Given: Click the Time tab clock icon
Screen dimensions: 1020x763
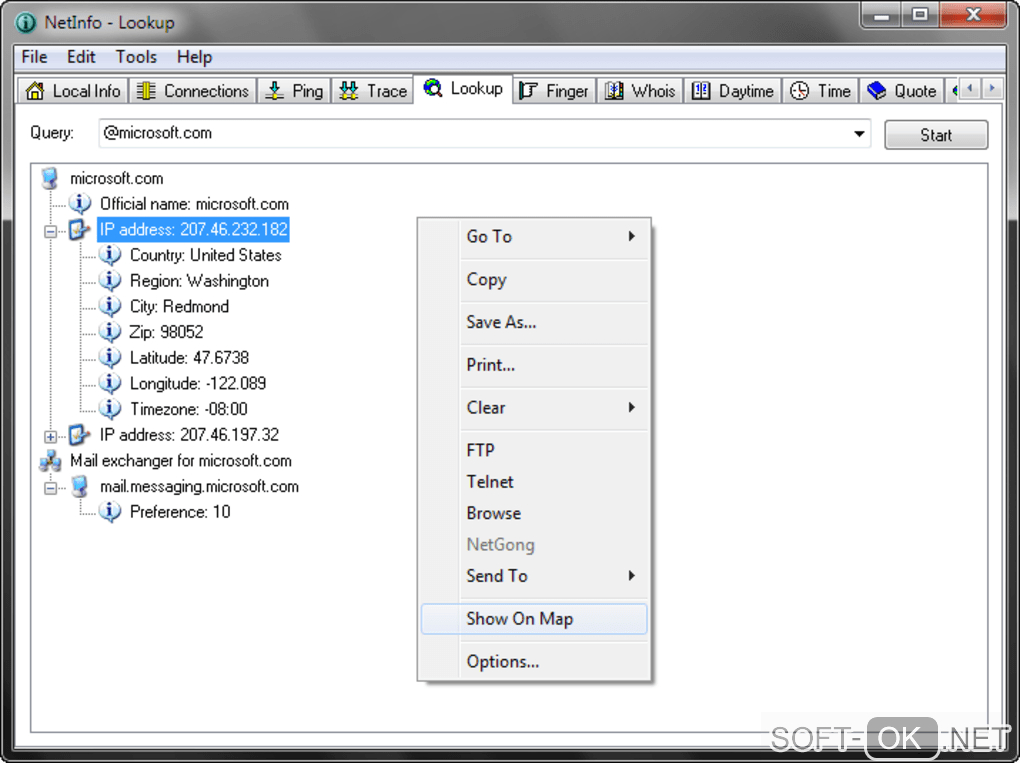Looking at the screenshot, I should (x=799, y=91).
